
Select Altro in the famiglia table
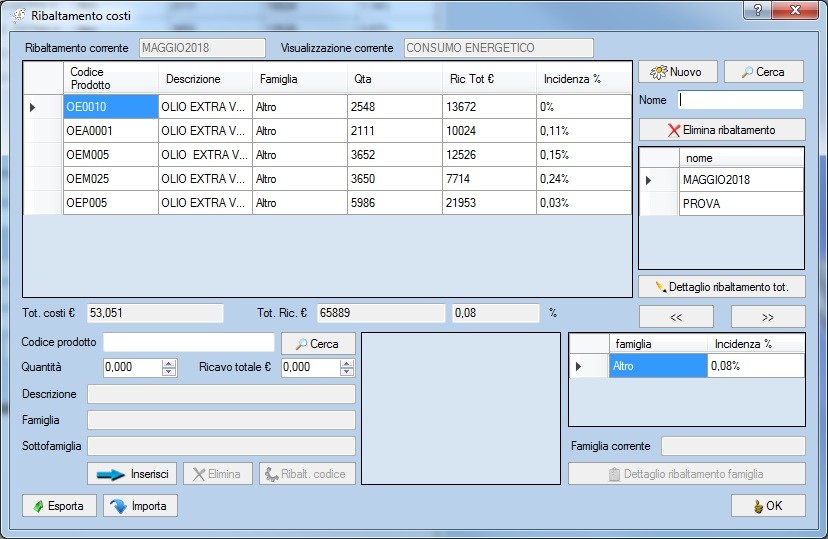click(658, 366)
